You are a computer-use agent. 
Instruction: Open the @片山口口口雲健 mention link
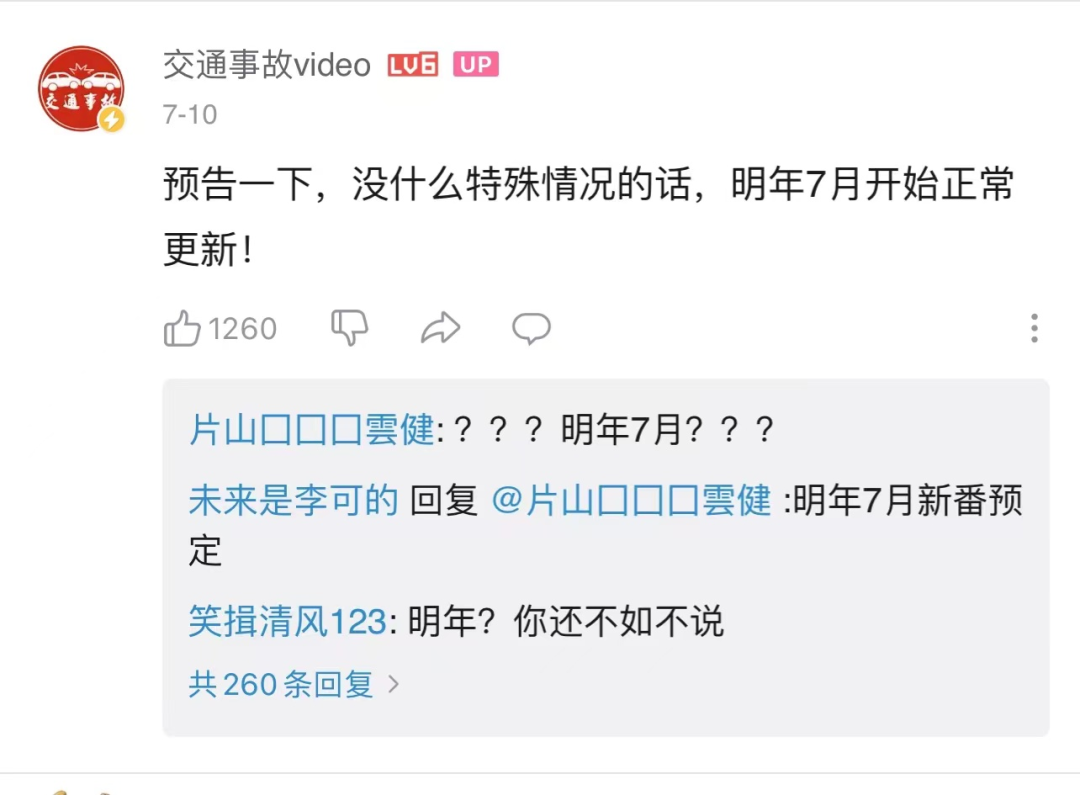pos(631,500)
